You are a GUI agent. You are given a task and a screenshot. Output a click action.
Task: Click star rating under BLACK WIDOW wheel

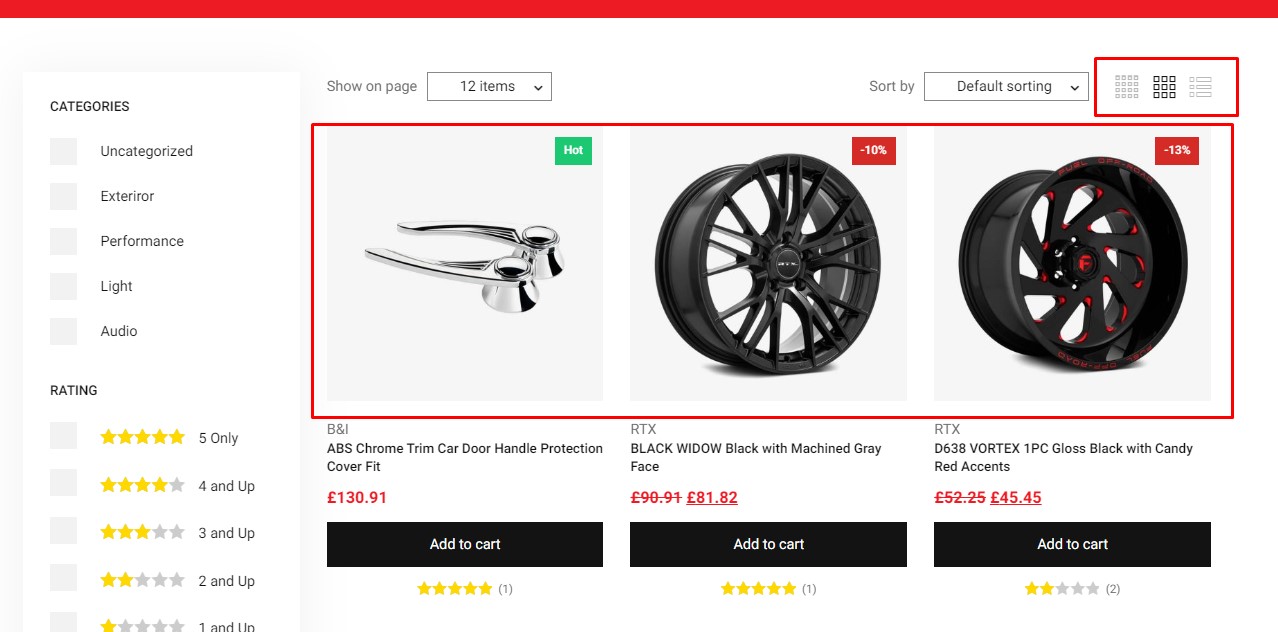[759, 589]
